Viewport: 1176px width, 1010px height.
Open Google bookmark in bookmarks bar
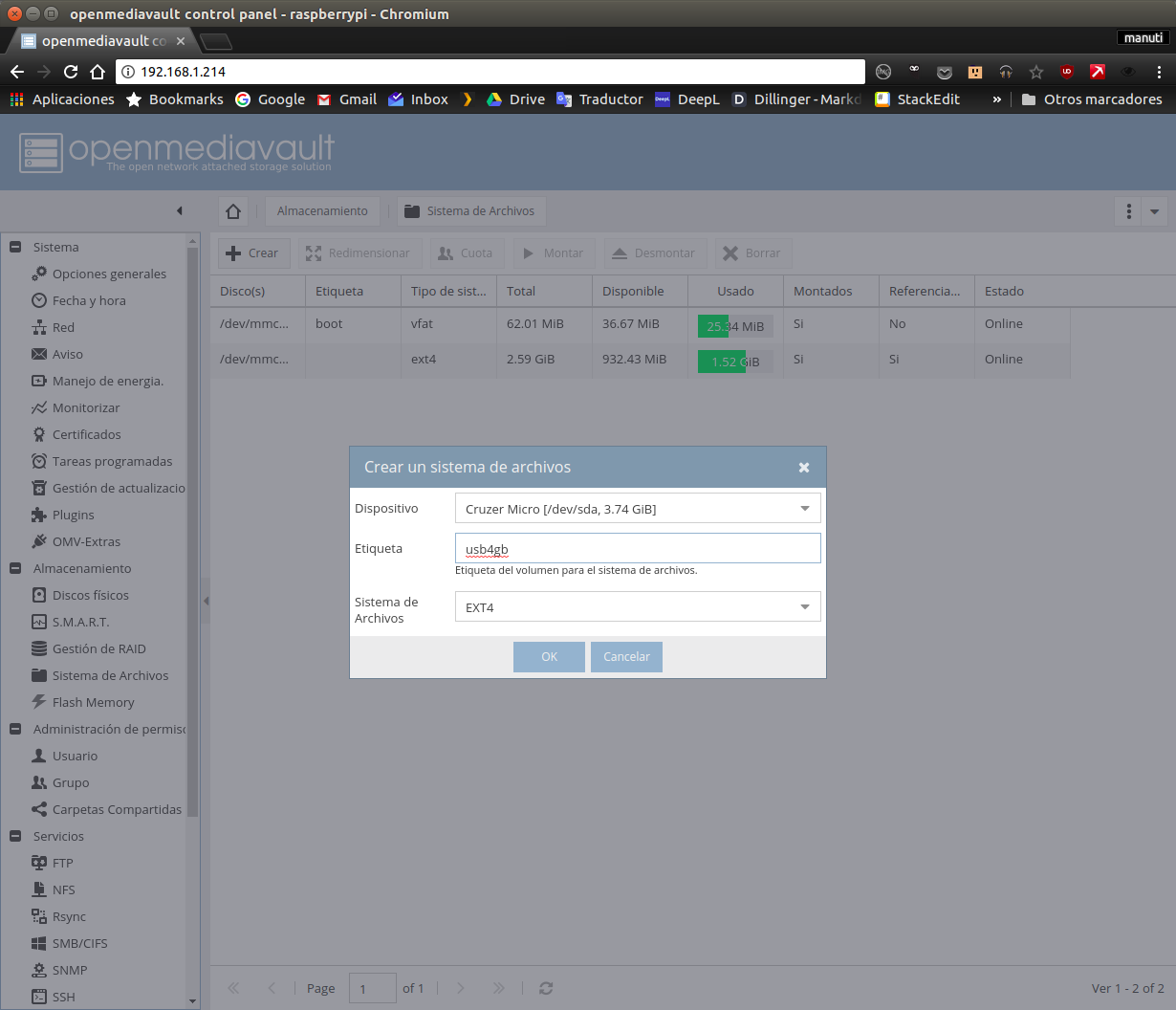click(x=271, y=99)
